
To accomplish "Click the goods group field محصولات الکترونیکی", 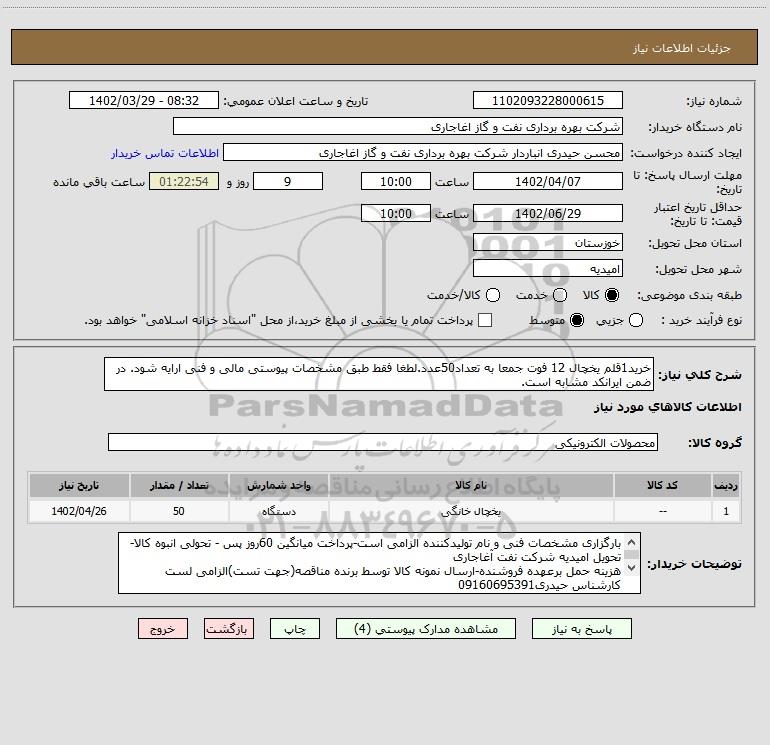I will (x=383, y=442).
